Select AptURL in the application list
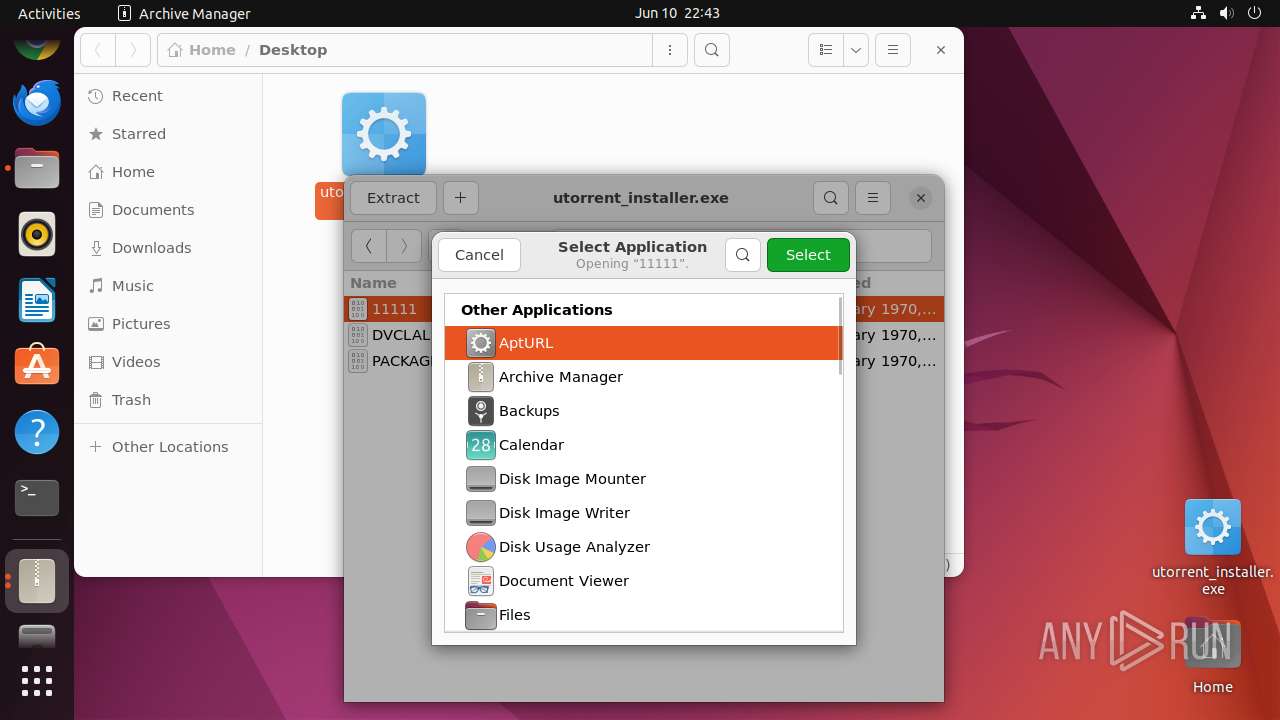Viewport: 1280px width, 720px height. (x=642, y=343)
